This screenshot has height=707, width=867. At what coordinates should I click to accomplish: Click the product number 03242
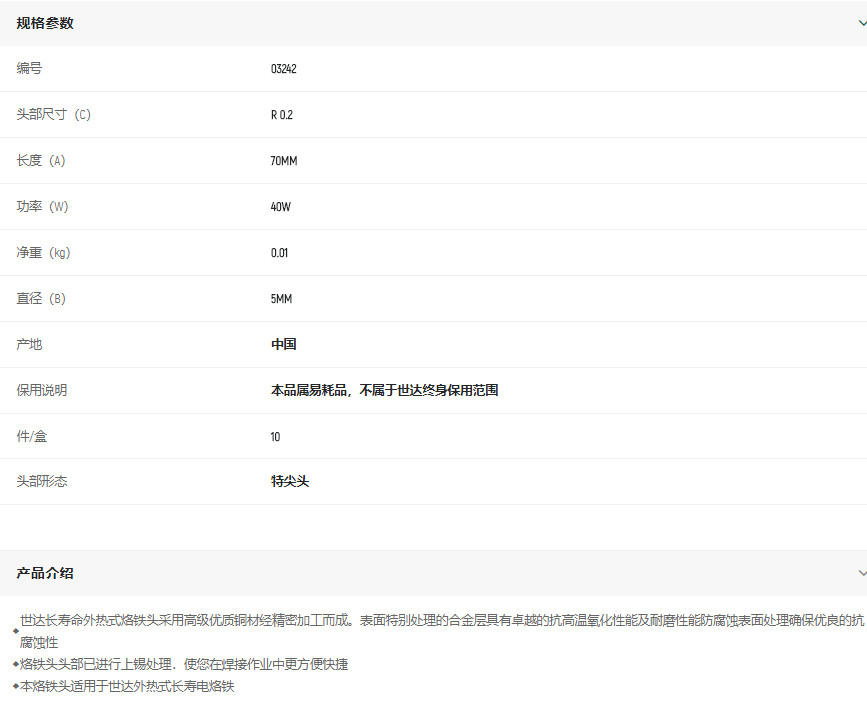pos(283,69)
